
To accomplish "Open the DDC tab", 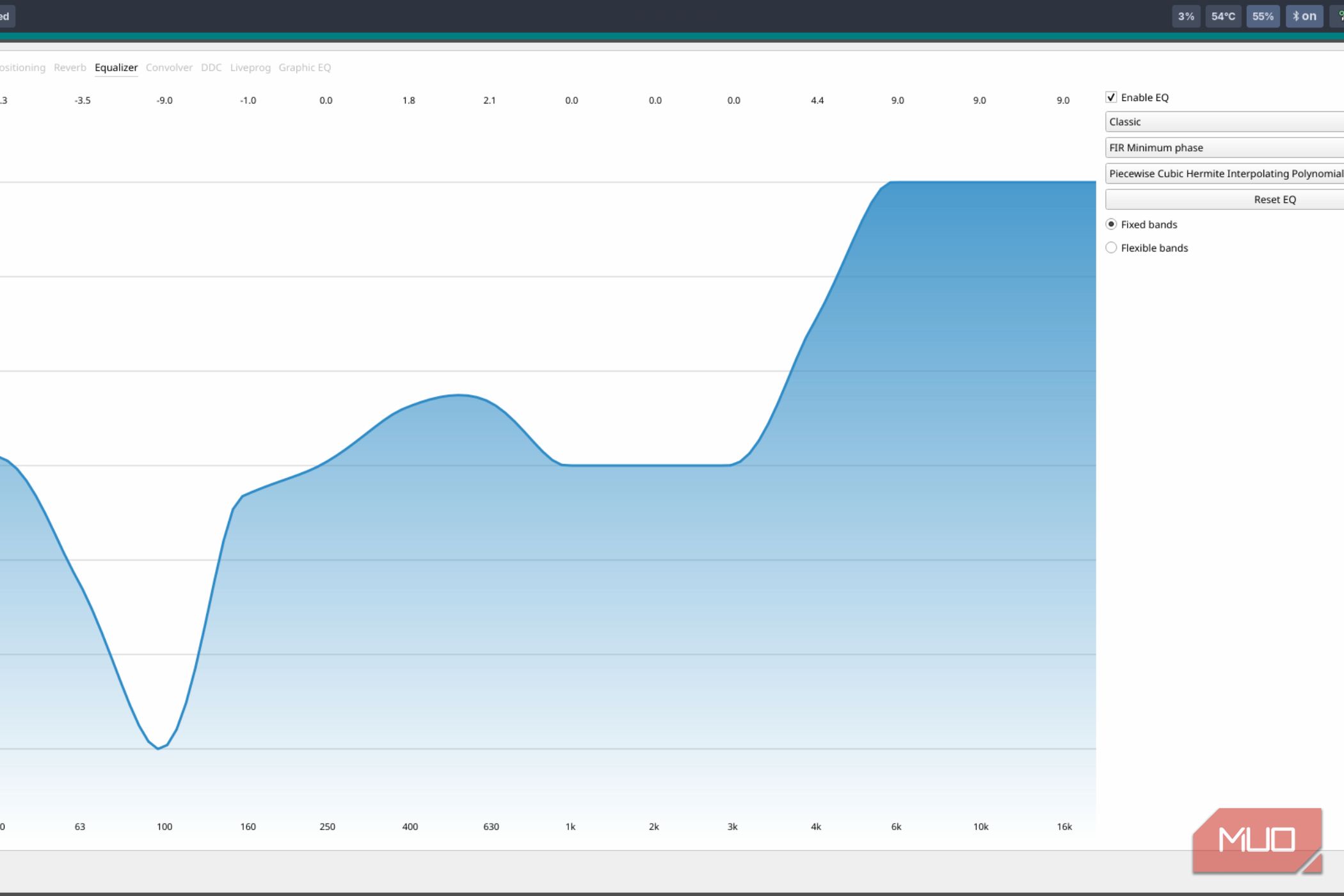I will coord(211,67).
